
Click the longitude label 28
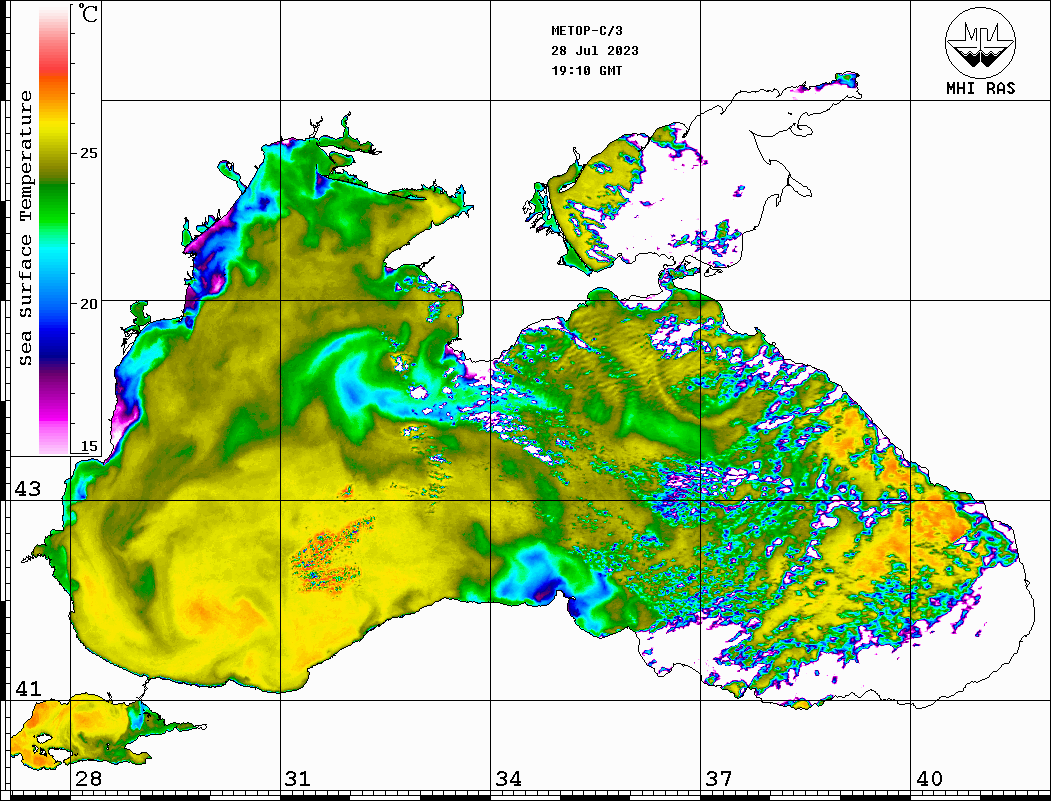(88, 778)
